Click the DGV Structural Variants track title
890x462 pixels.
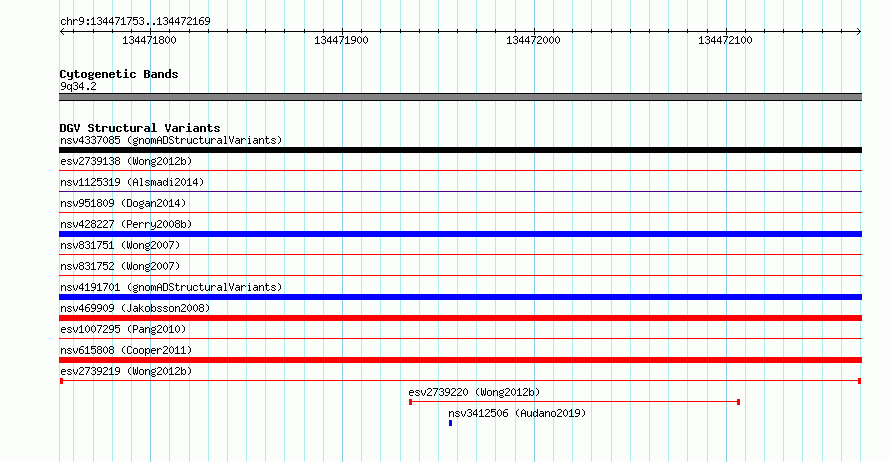(140, 128)
